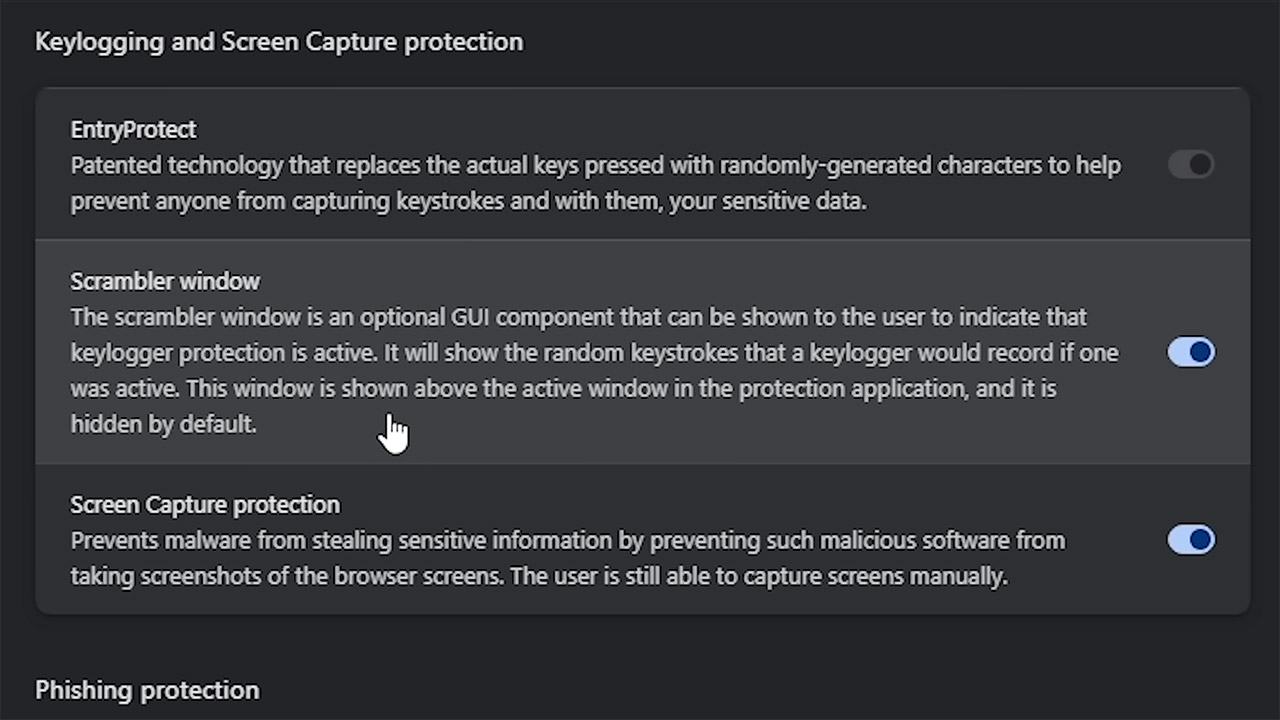This screenshot has width=1280, height=720.
Task: Click the Screen Capture protection row title
Action: coord(205,505)
